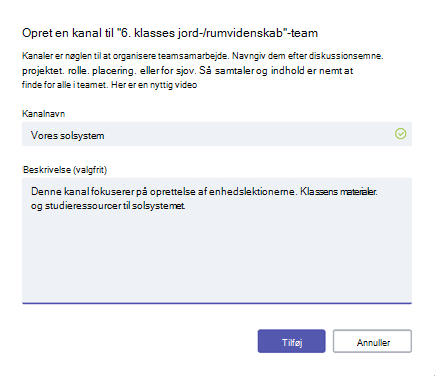The height and width of the screenshot is (376, 435).
Task: Cancel with the Annuller button
Action: [x=372, y=341]
